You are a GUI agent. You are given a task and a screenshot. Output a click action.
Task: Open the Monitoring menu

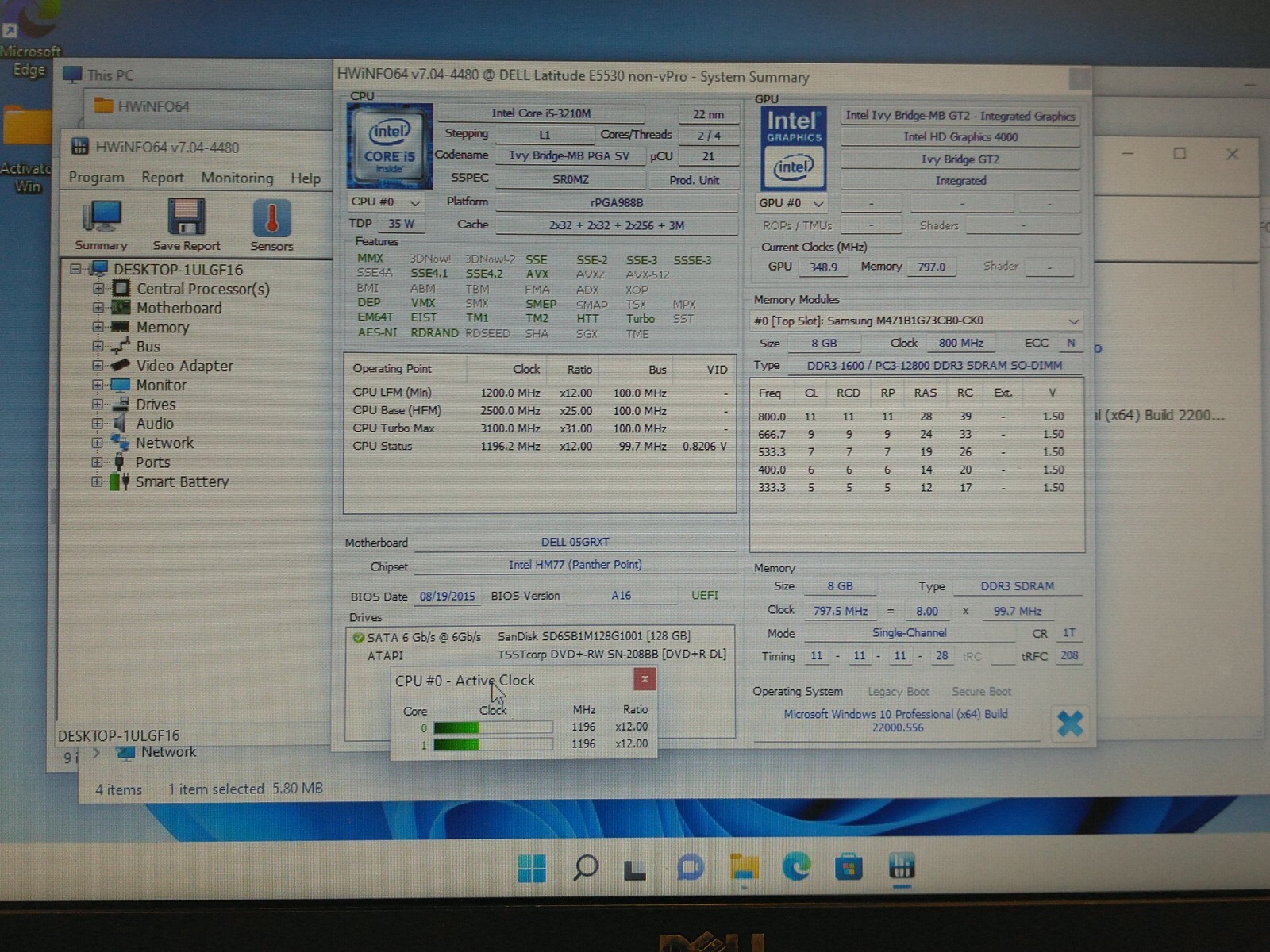237,178
